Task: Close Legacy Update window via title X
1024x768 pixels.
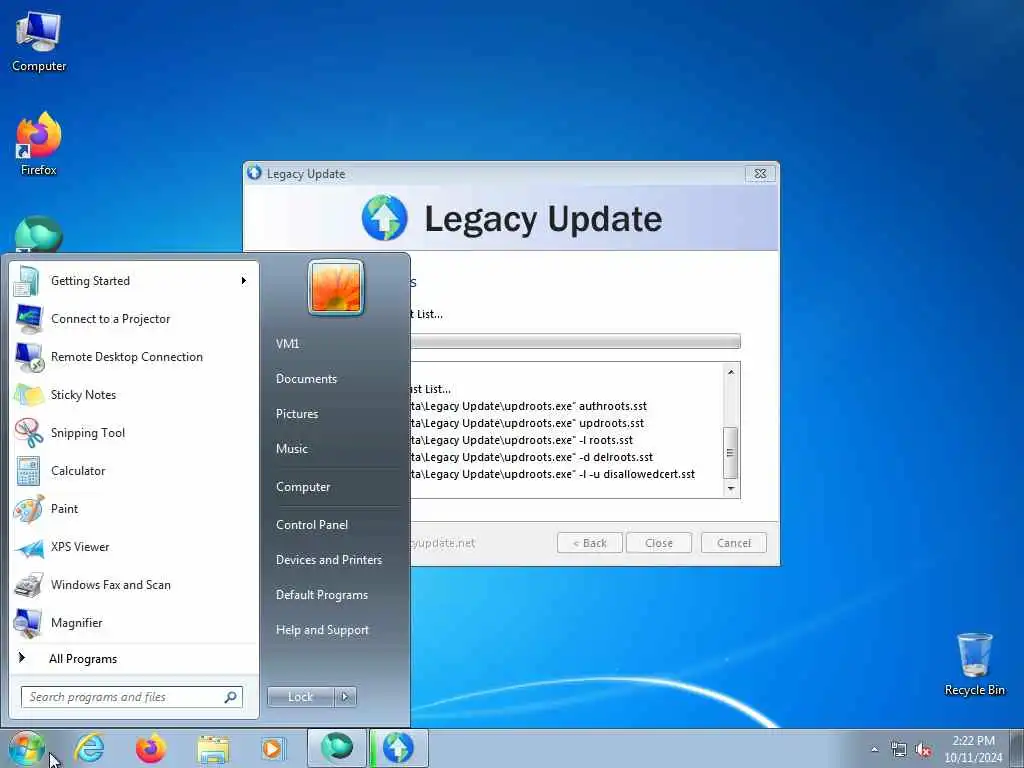Action: [x=760, y=174]
